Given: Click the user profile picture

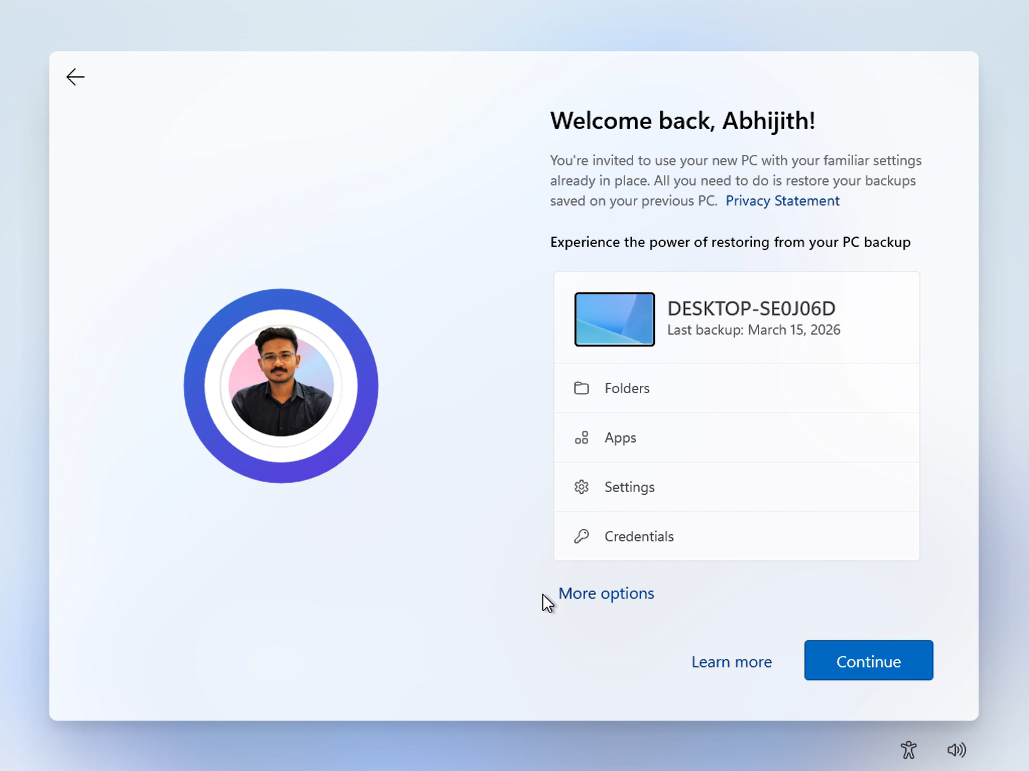Looking at the screenshot, I should (281, 385).
